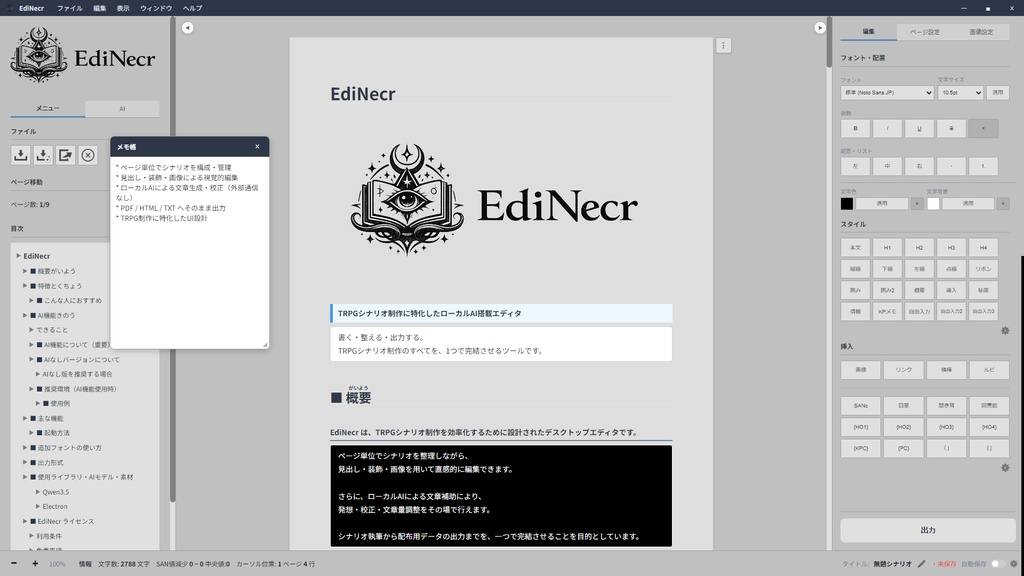Open the 文字サイズ size dropdown
The height and width of the screenshot is (576, 1024).
click(961, 93)
